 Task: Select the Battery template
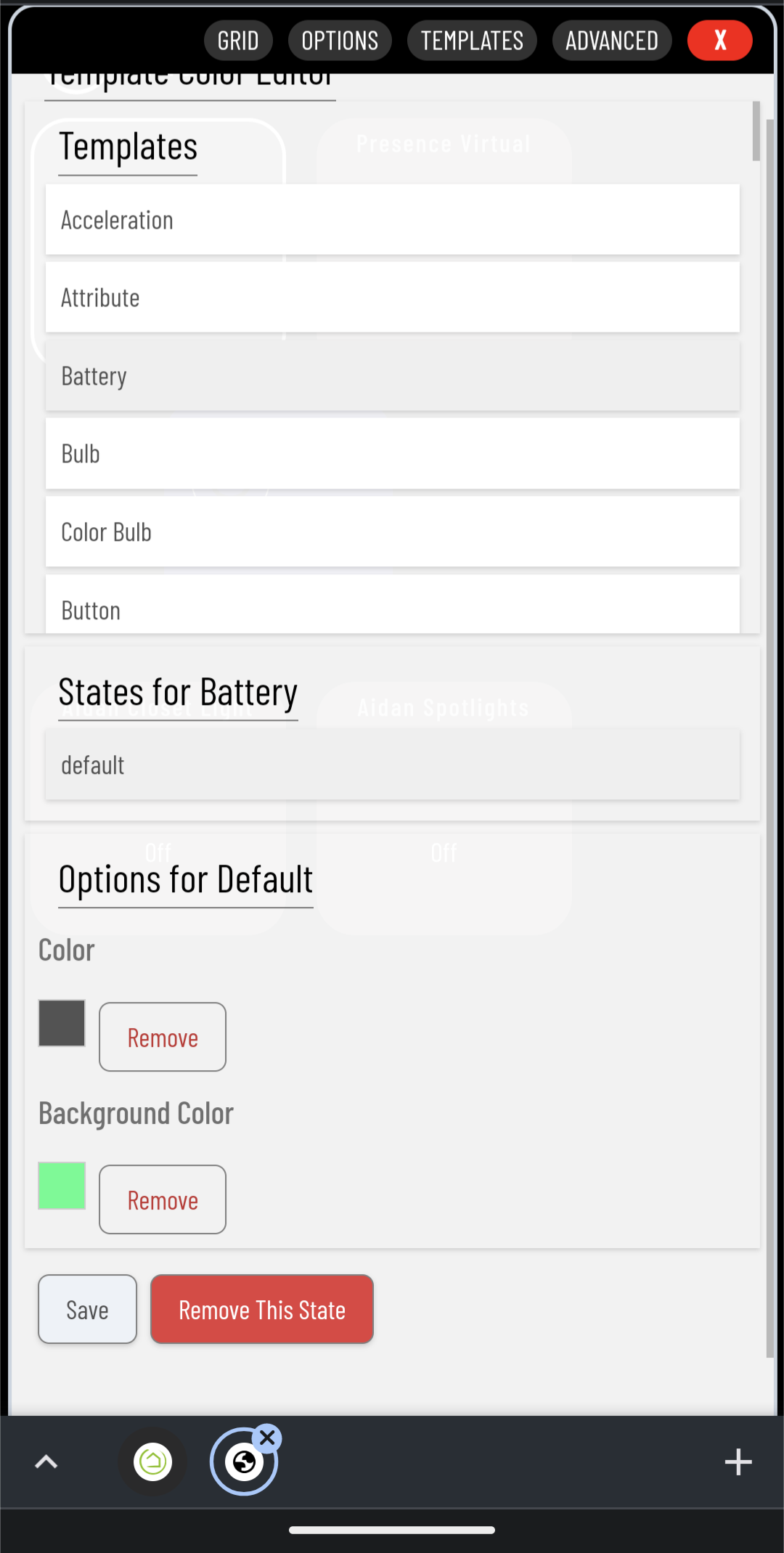tap(392, 376)
